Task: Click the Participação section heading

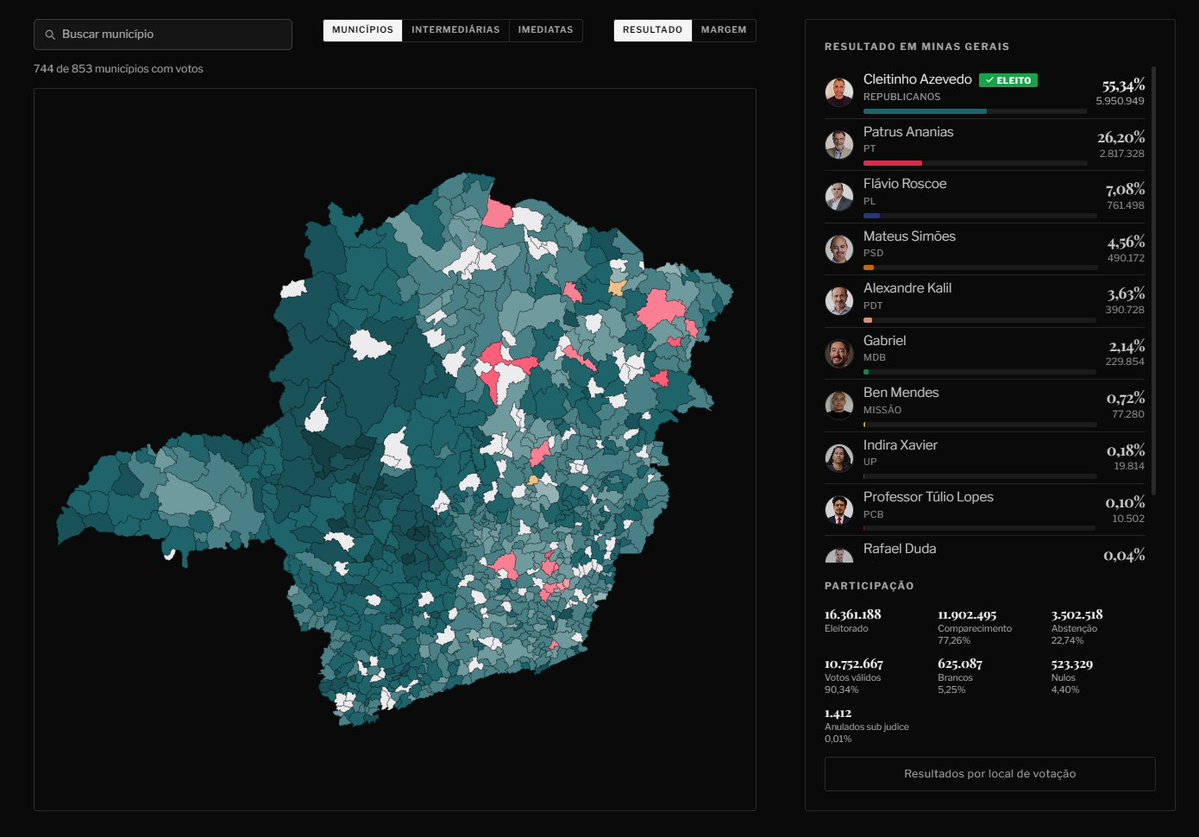Action: pyautogui.click(x=869, y=586)
